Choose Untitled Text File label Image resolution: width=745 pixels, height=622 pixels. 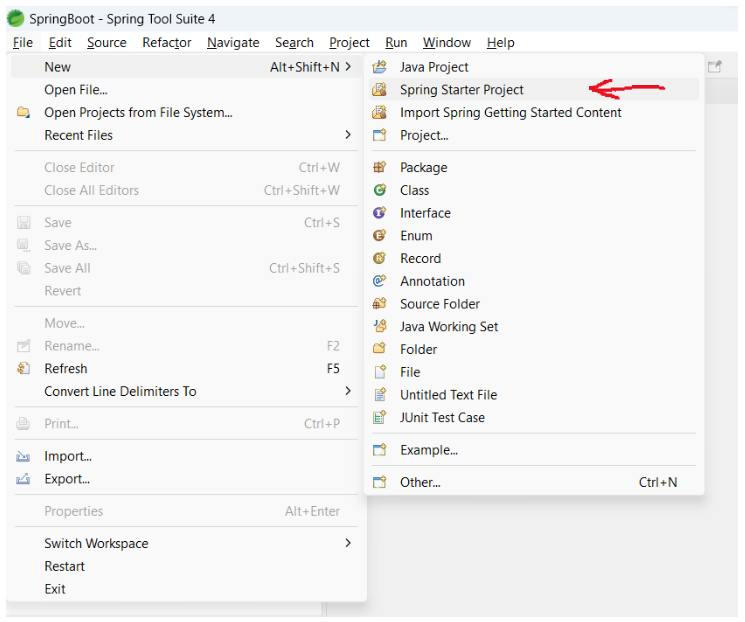[x=449, y=395]
